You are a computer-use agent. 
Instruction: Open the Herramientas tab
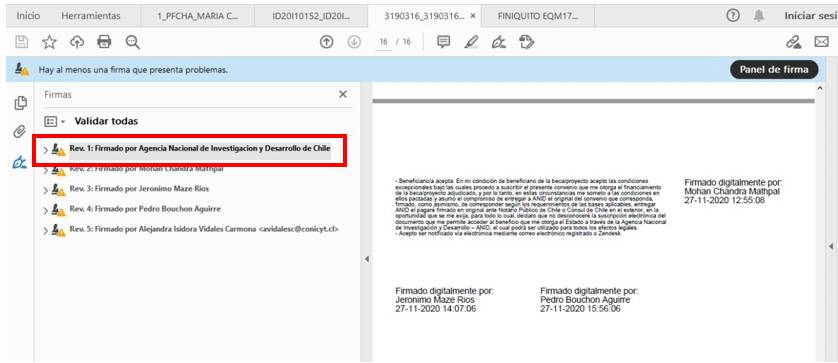pos(91,16)
